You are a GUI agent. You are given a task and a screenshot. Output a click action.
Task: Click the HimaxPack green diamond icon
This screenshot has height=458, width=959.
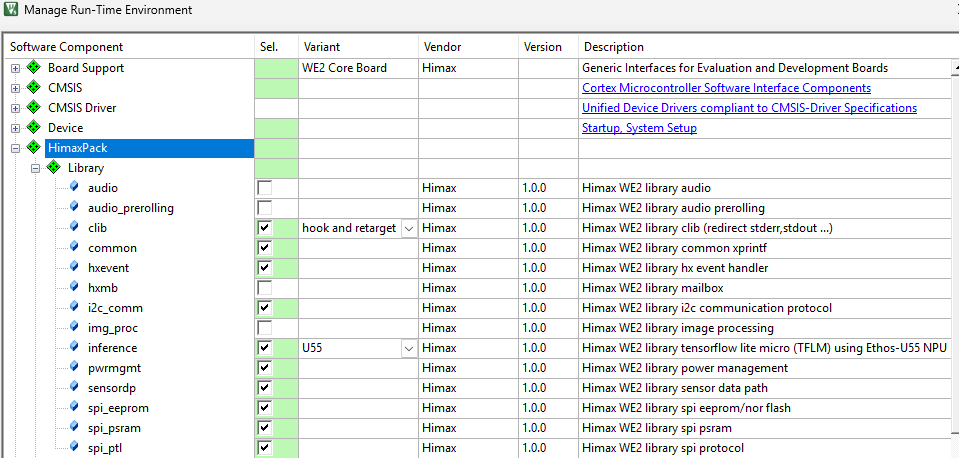34,148
